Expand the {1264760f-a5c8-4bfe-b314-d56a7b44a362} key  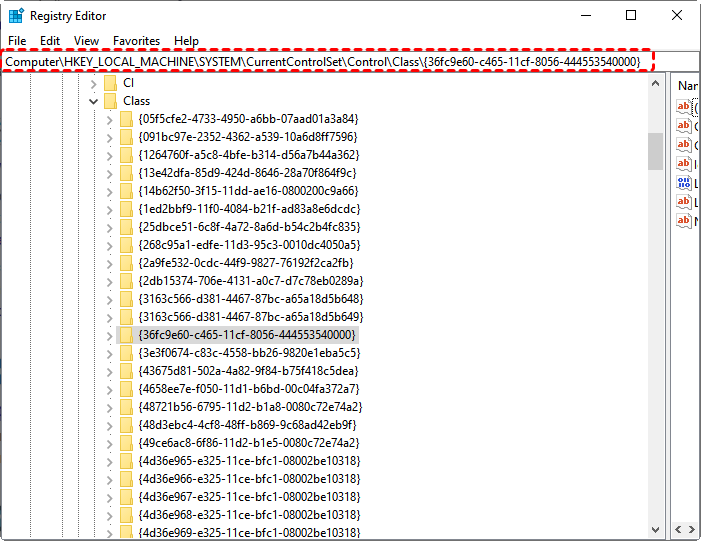[x=110, y=156]
